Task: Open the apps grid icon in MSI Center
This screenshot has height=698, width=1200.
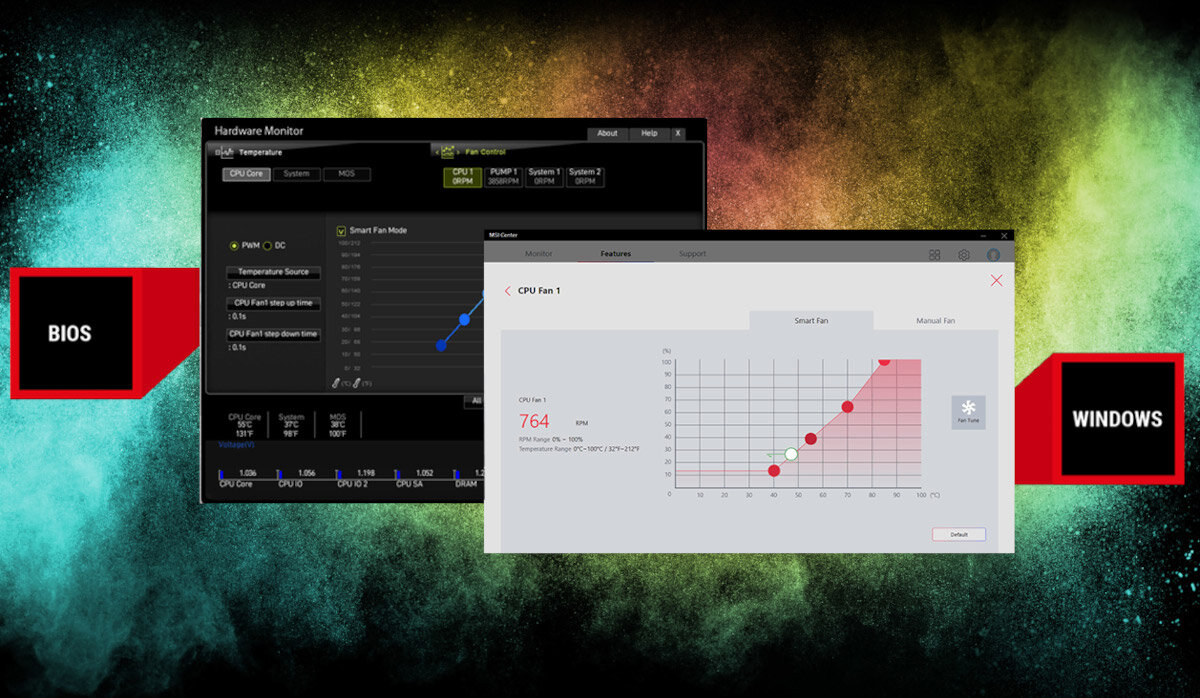Action: pyautogui.click(x=934, y=255)
